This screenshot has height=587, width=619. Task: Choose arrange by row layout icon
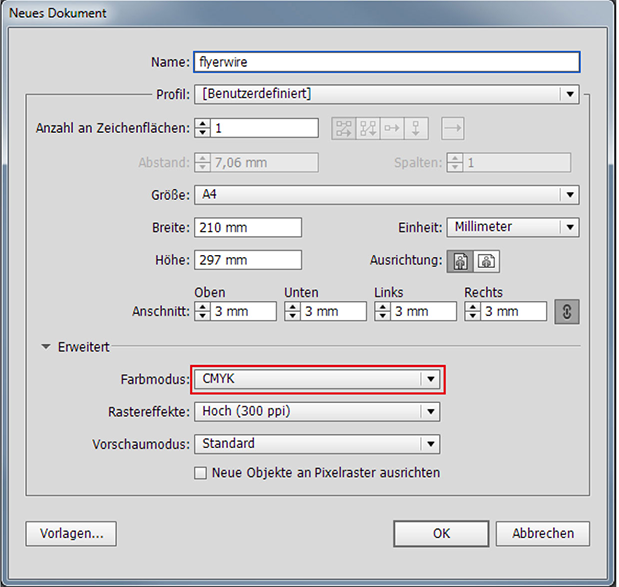392,128
